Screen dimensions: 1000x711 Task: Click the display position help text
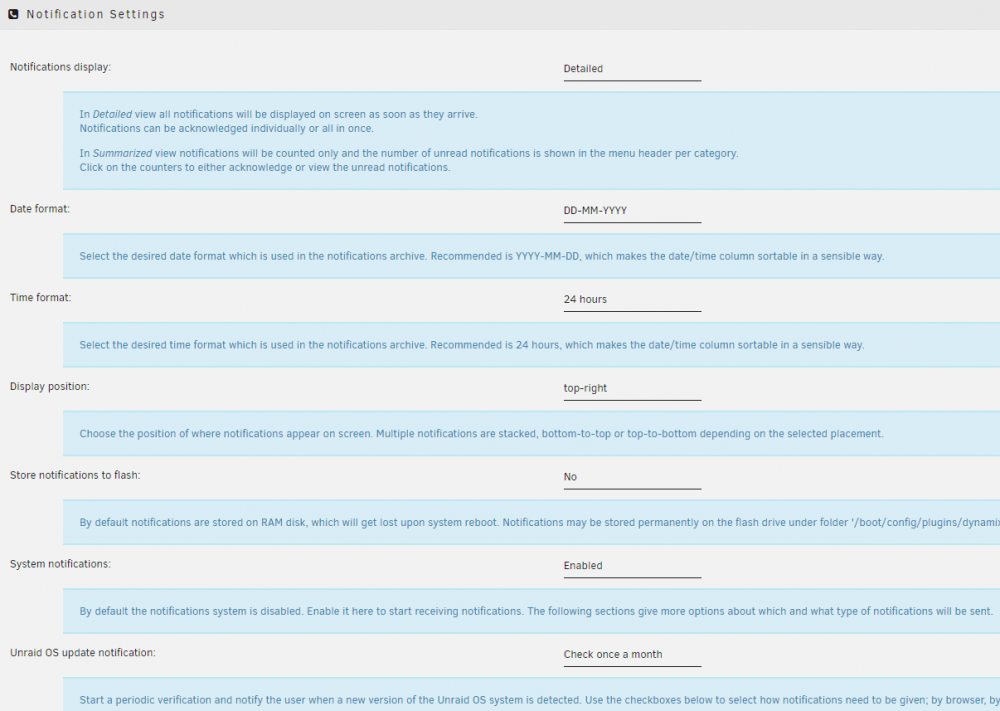[481, 434]
